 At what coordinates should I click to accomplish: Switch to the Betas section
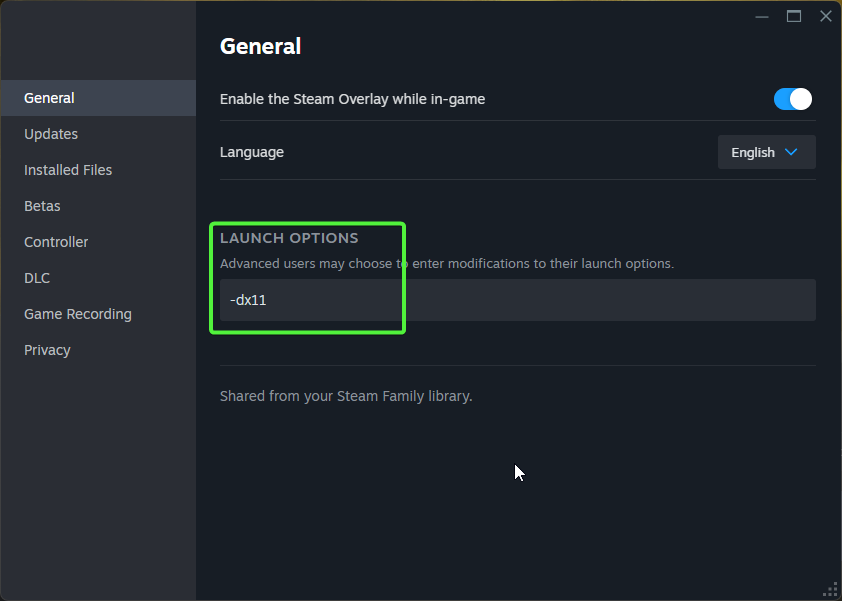[42, 205]
